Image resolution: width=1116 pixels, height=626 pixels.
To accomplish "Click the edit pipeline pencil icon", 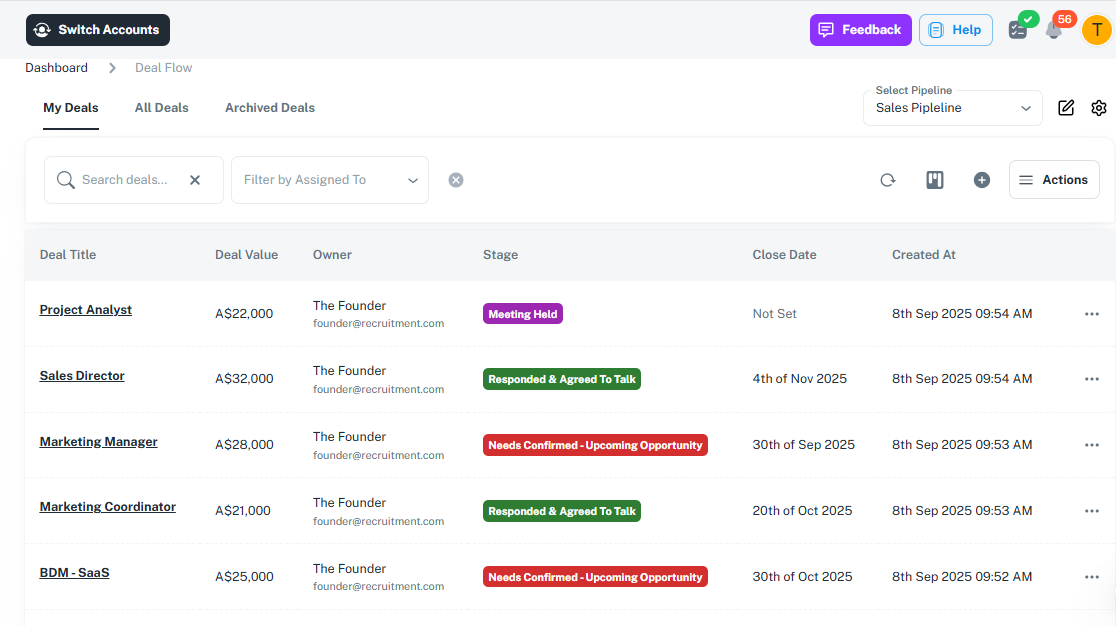I will click(1066, 108).
